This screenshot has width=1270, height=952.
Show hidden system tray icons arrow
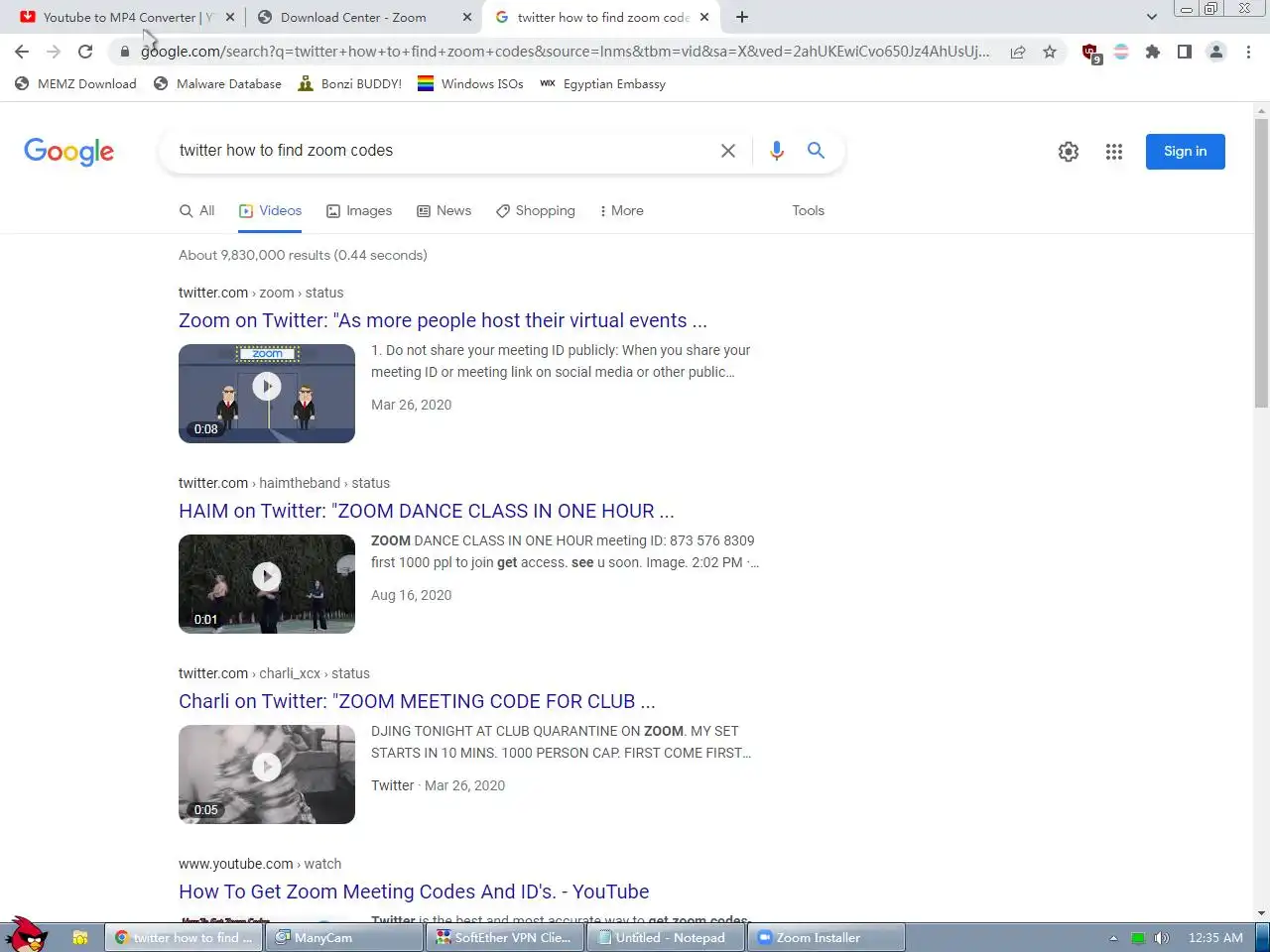[1113, 938]
